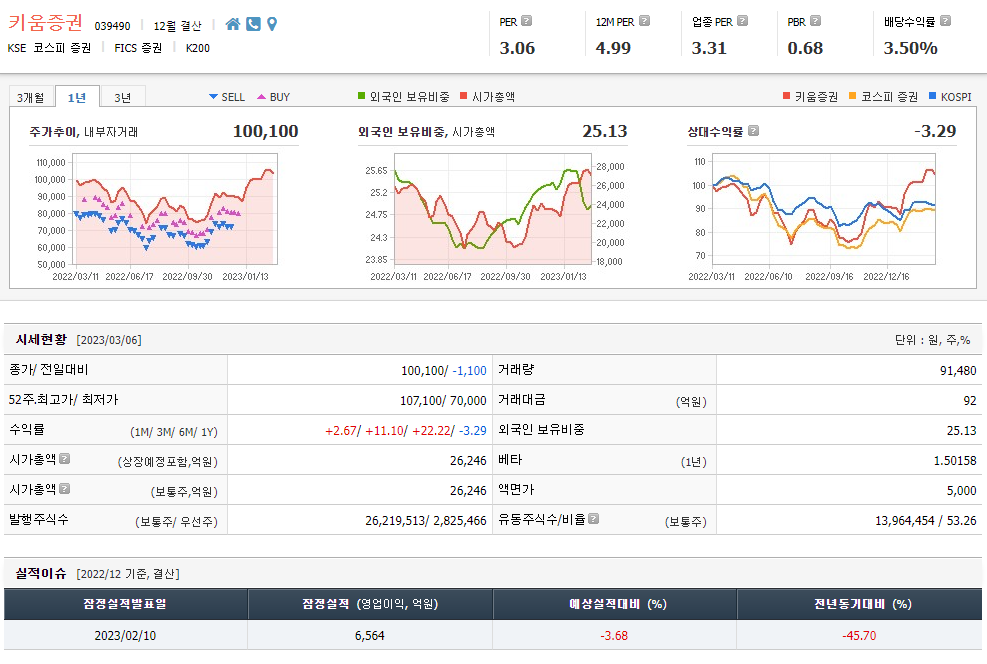The width and height of the screenshot is (987, 664).
Task: Click the phone contact icon
Action: tap(253, 24)
